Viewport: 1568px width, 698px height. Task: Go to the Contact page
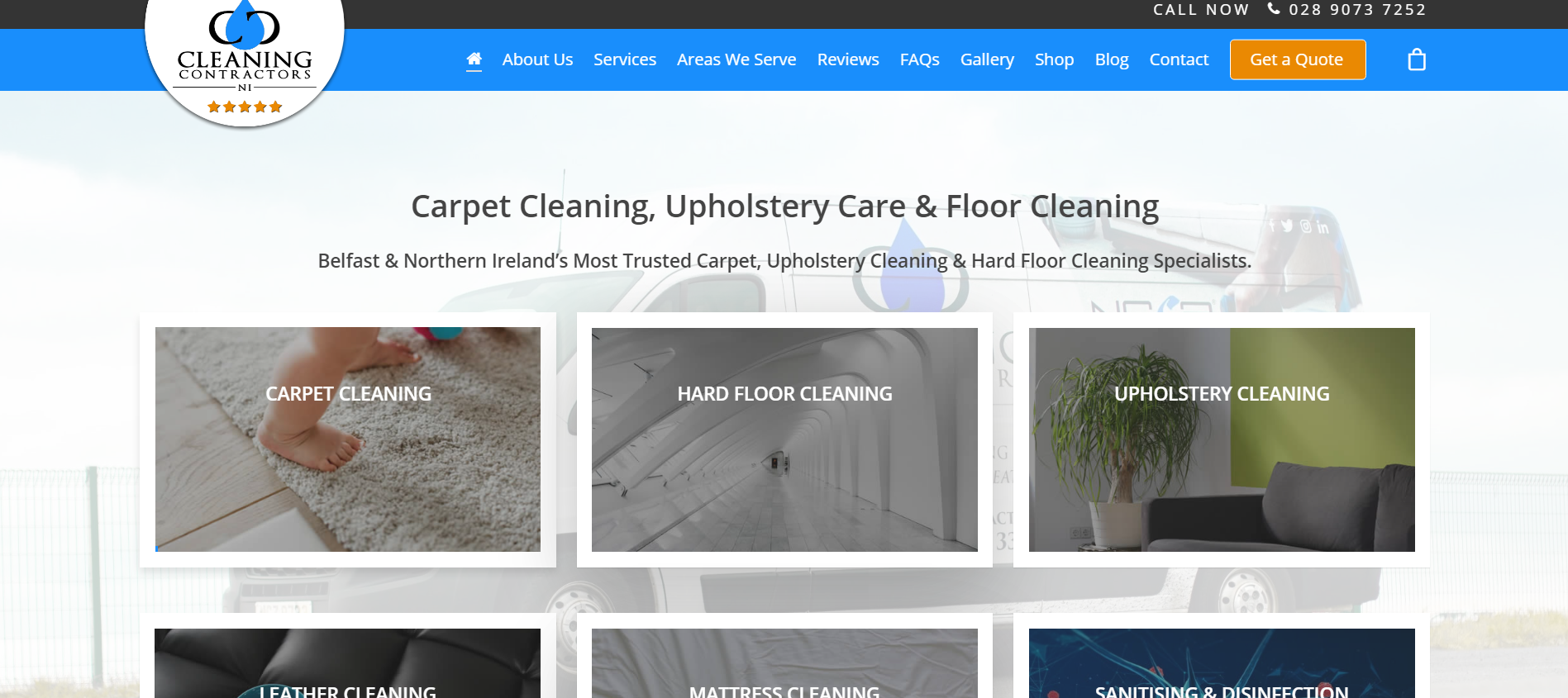click(1179, 59)
